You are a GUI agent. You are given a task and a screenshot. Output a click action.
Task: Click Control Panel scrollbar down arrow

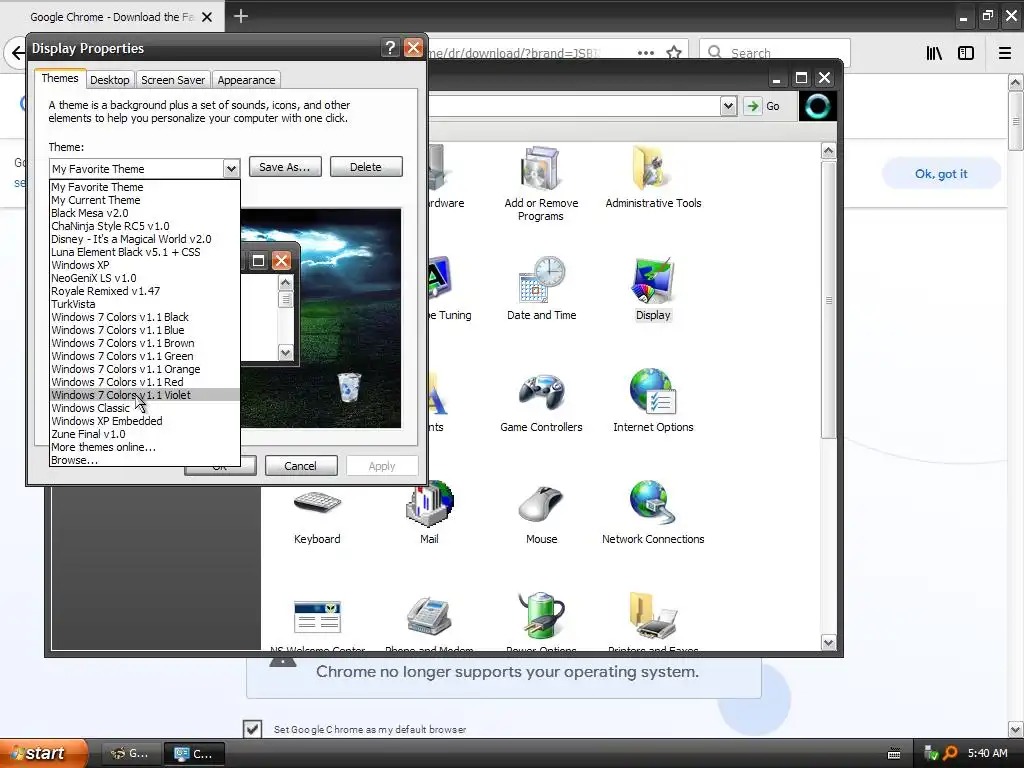point(828,643)
